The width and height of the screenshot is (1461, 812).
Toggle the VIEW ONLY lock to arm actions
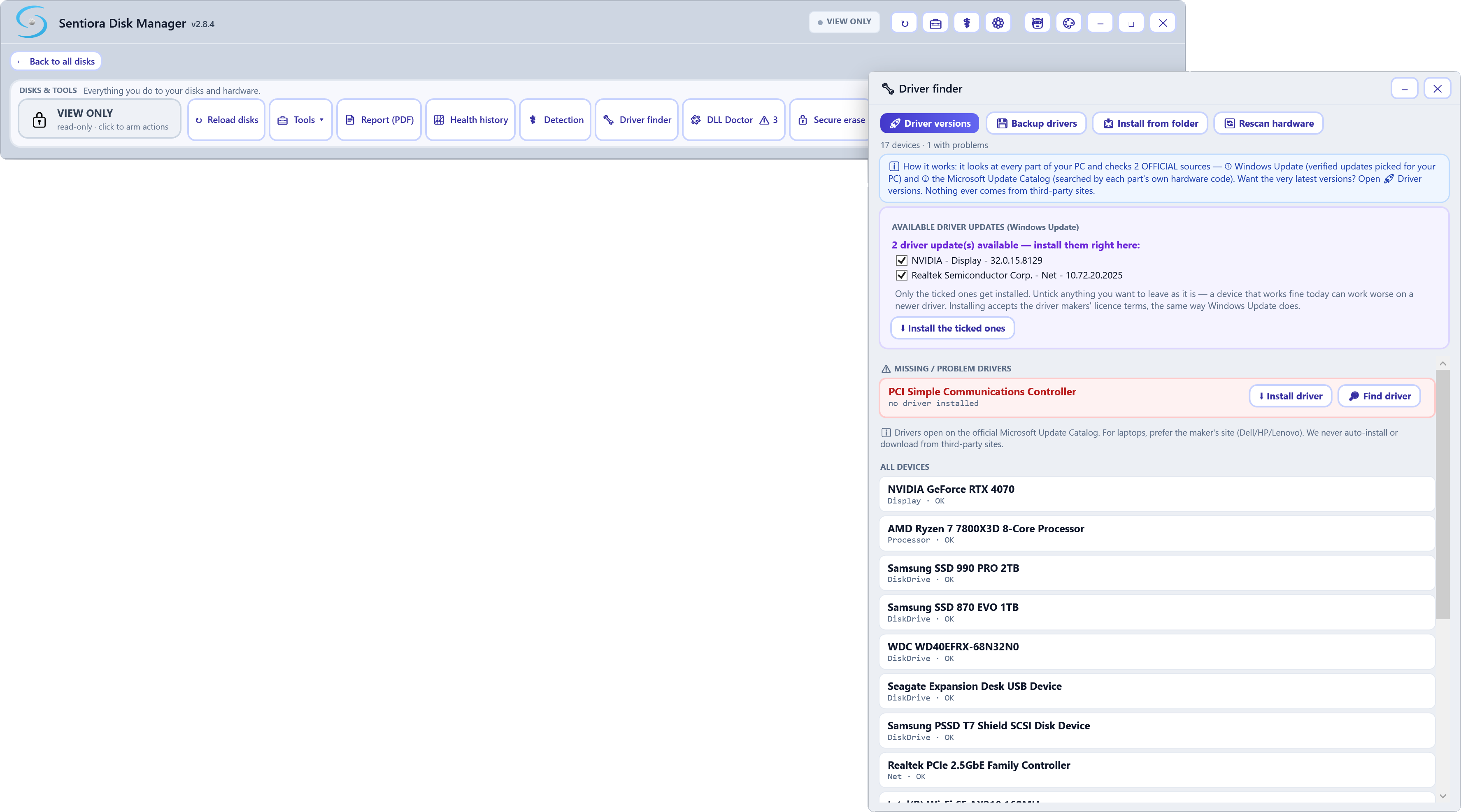click(x=99, y=119)
